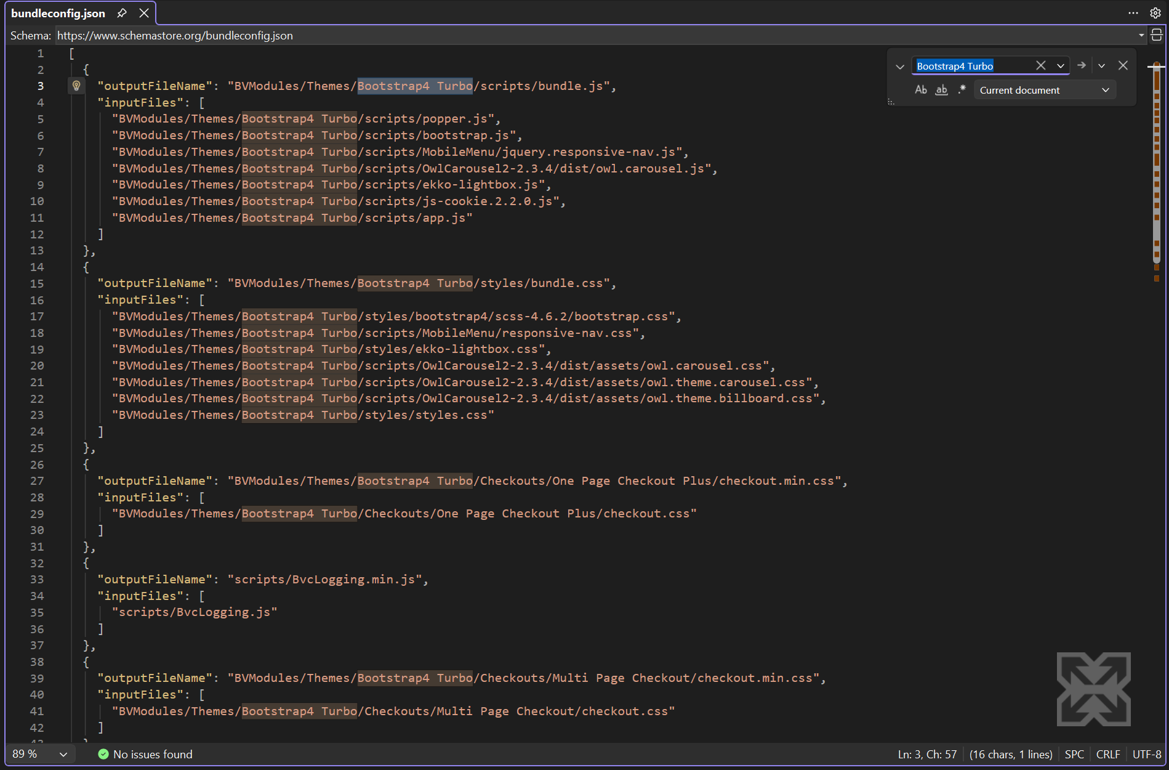Click "outputFileName" key on line 3

[x=155, y=86]
